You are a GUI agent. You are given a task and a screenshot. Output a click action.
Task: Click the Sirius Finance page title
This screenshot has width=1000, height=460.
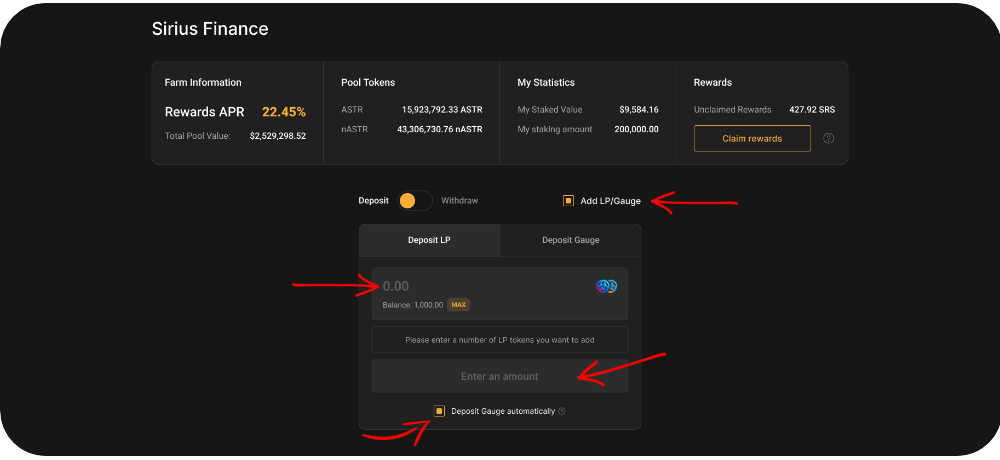click(210, 29)
